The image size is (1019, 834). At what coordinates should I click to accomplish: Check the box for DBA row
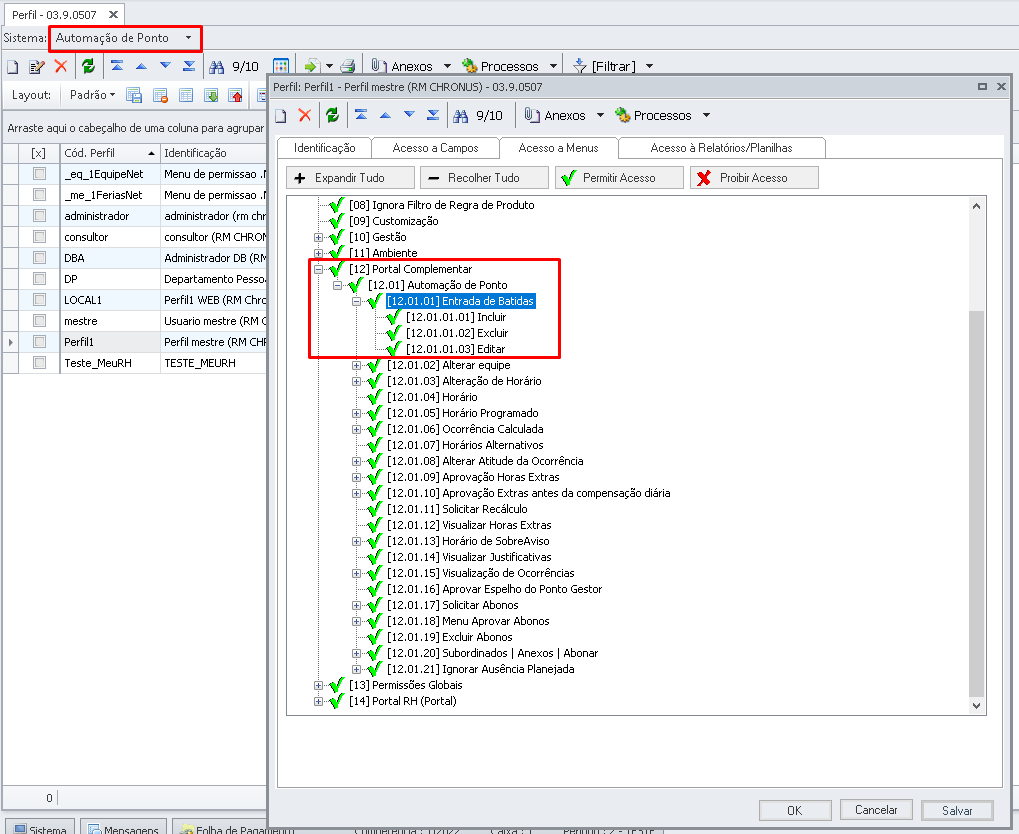[x=40, y=258]
